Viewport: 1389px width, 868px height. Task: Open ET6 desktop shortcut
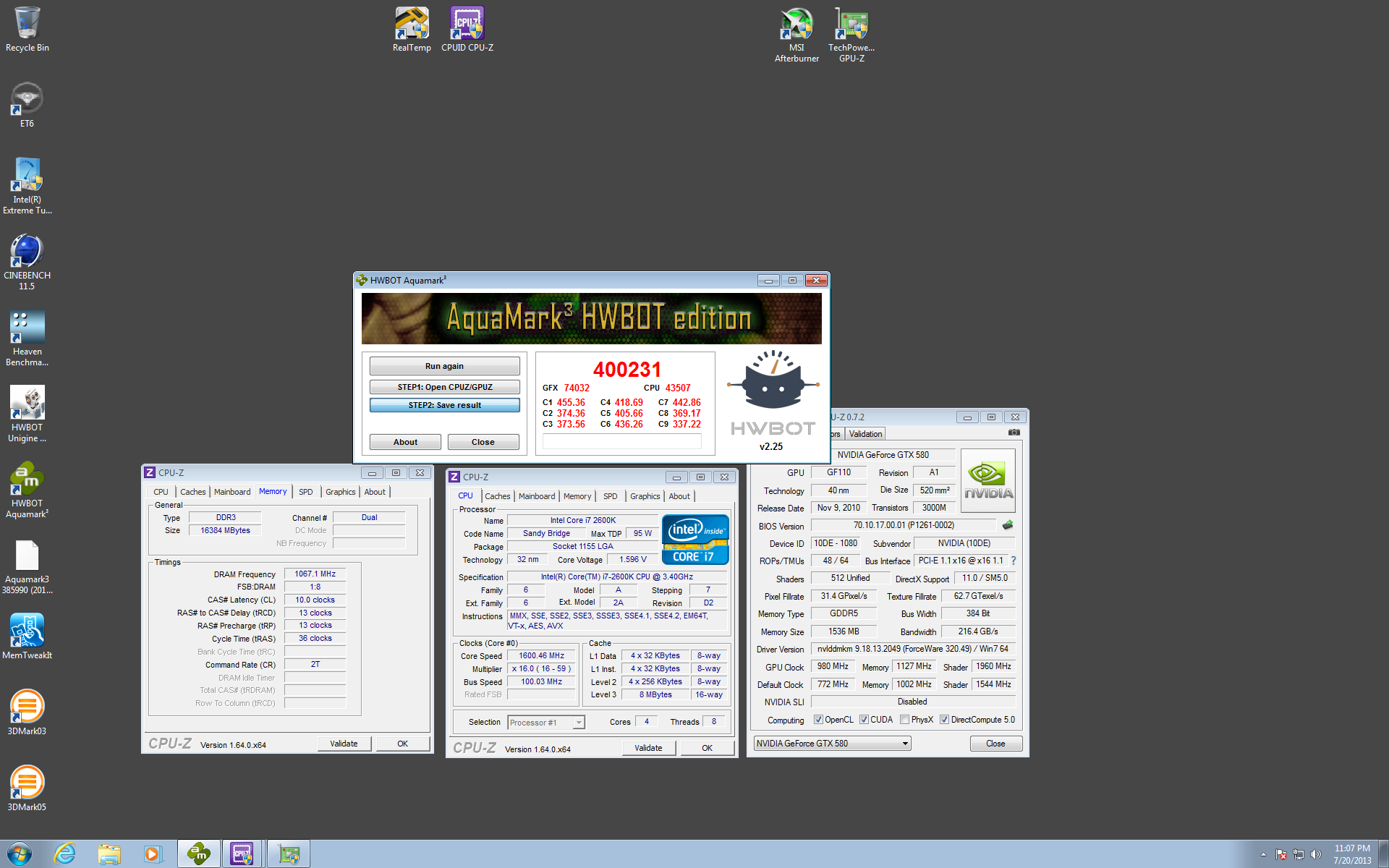click(x=27, y=106)
